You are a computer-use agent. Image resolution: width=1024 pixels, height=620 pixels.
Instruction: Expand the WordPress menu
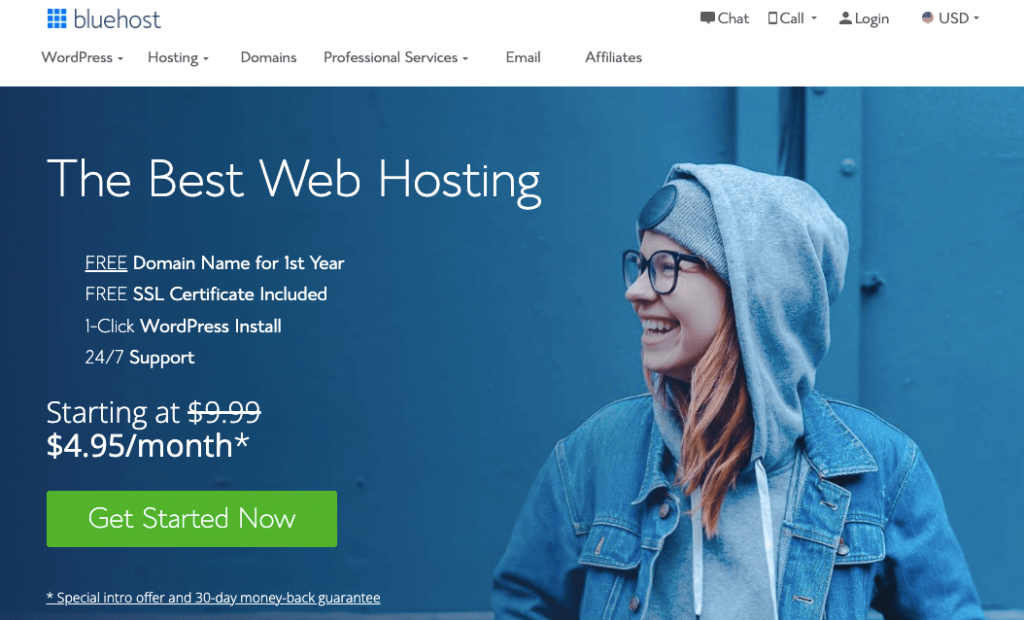click(x=82, y=57)
